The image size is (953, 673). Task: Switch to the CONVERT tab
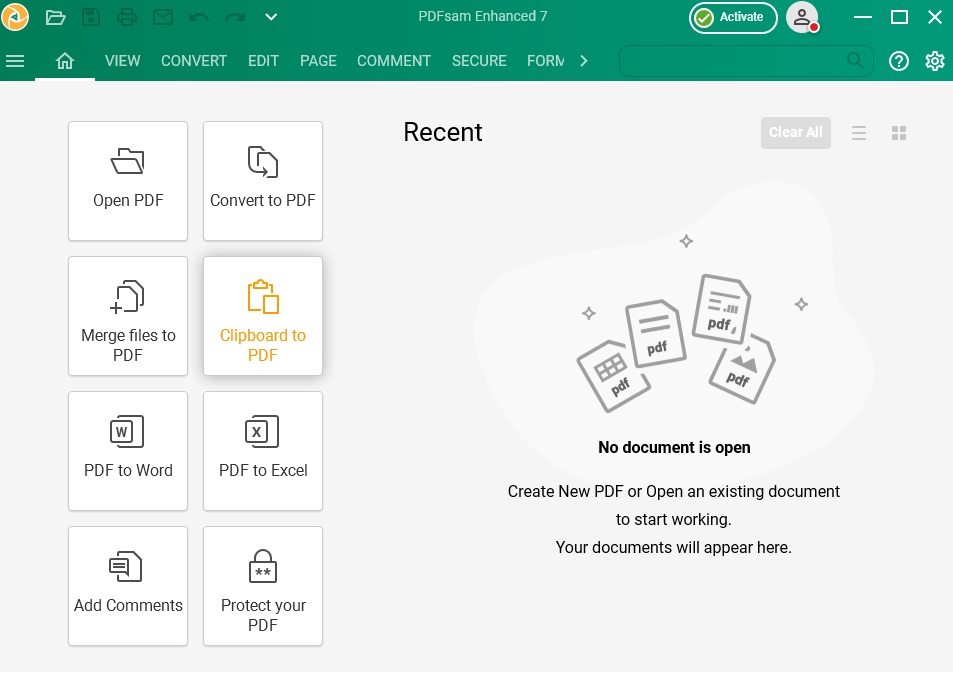194,61
